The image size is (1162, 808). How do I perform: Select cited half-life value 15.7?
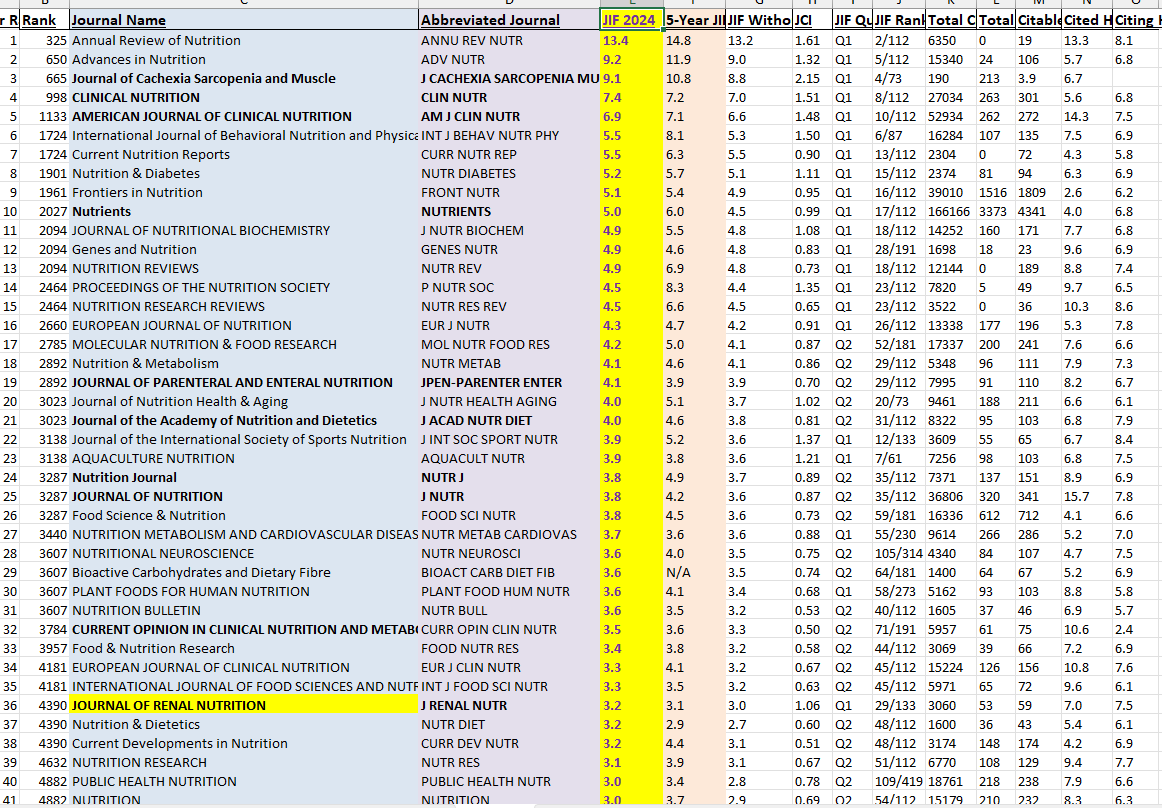pyautogui.click(x=1086, y=497)
